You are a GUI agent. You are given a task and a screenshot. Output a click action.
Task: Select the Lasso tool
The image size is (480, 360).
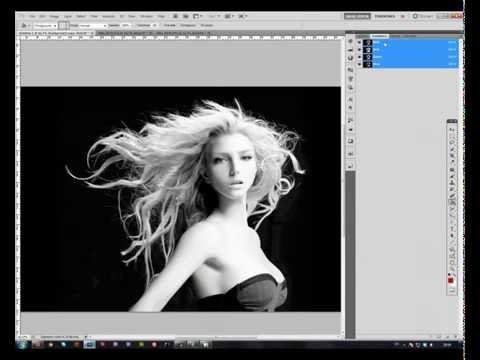click(452, 142)
